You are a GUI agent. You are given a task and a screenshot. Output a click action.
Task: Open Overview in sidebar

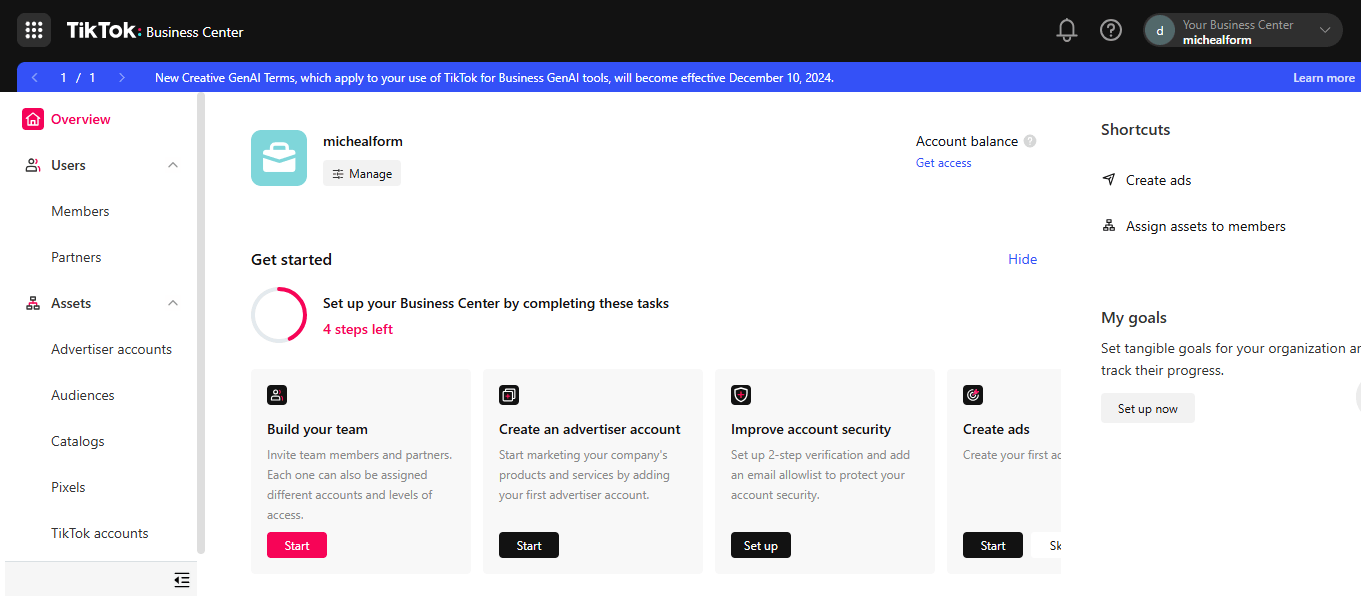click(x=81, y=119)
